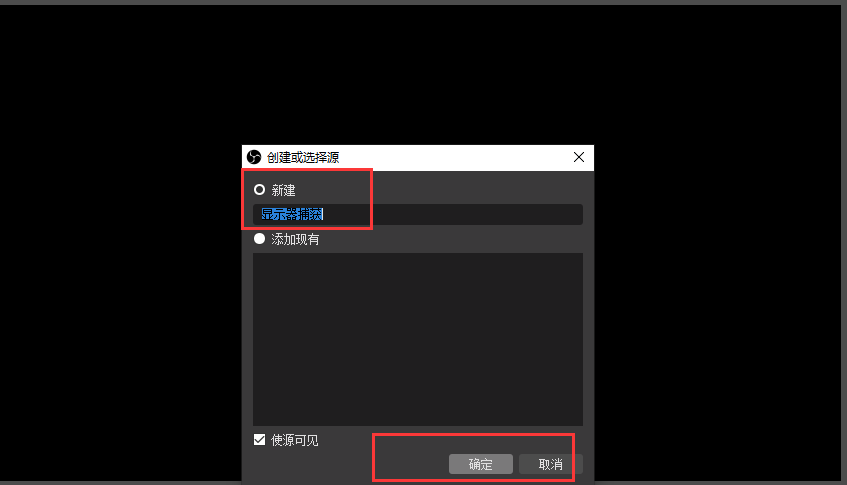The height and width of the screenshot is (485, 847).
Task: Click the source name input field
Action: tap(418, 214)
